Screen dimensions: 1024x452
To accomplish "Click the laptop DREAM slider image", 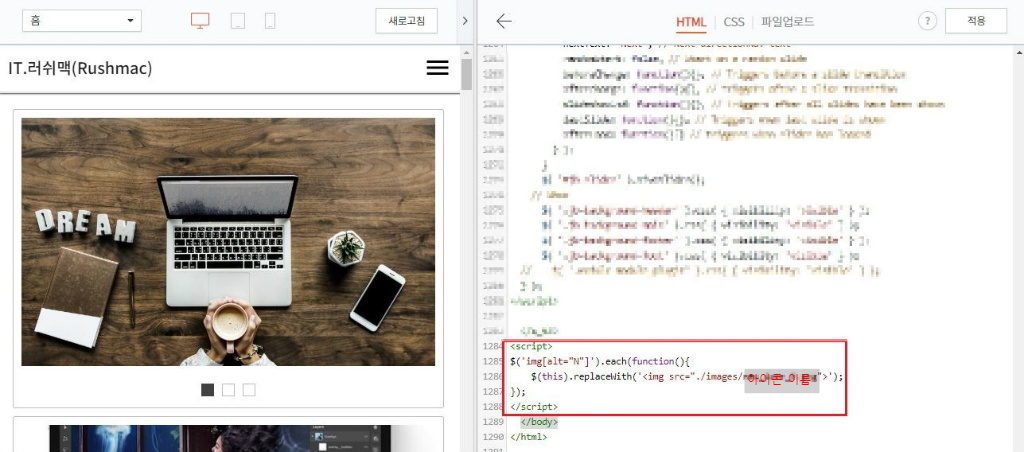I will [x=228, y=242].
